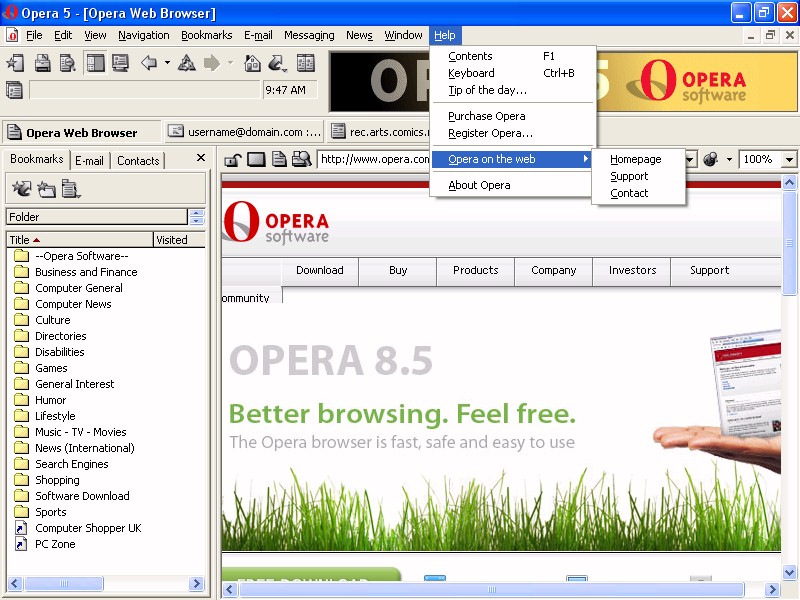Sort bookmarks by the Title column header

click(80, 240)
